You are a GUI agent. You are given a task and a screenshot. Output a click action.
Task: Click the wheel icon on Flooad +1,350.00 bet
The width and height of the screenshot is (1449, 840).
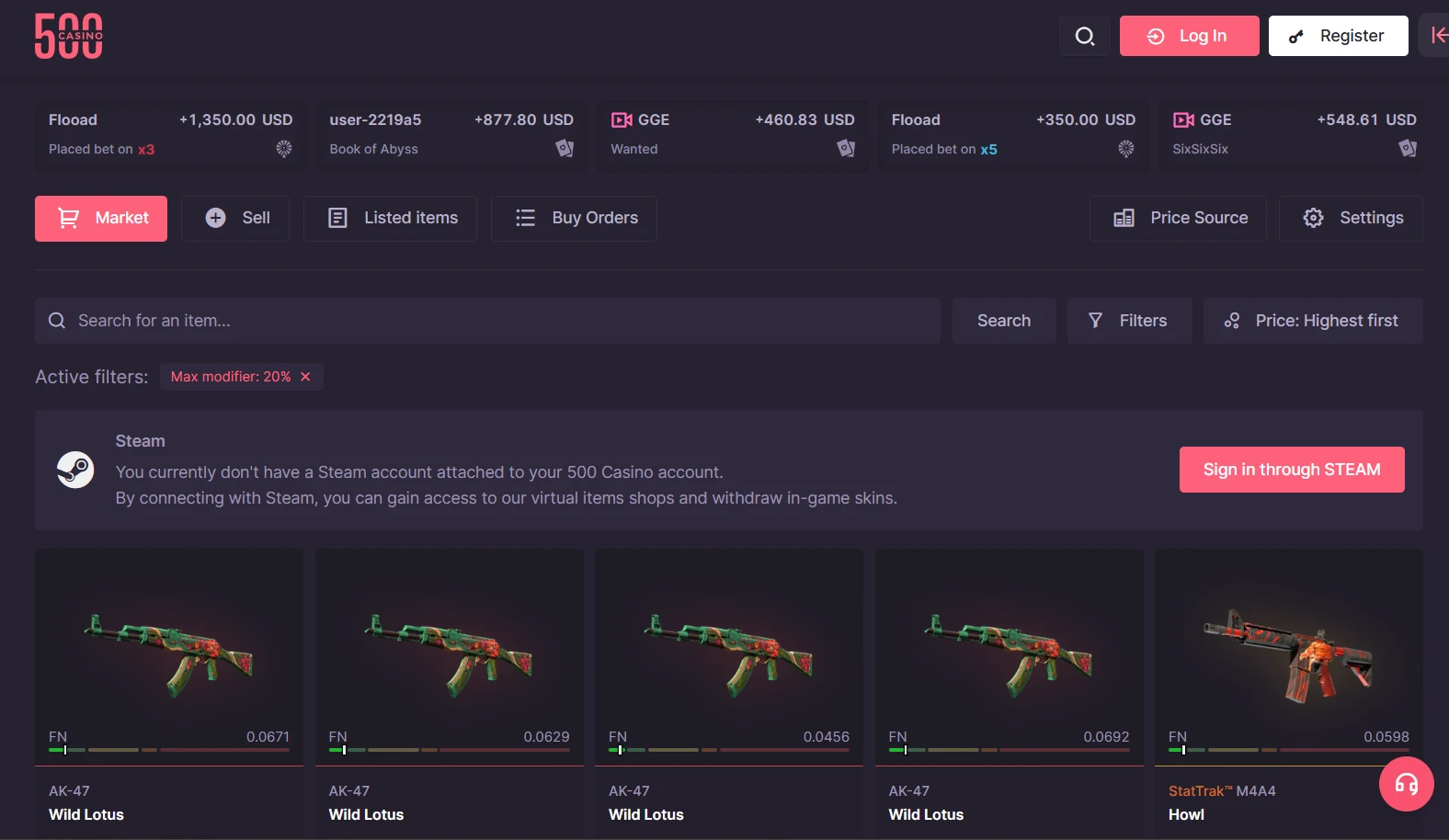[284, 148]
